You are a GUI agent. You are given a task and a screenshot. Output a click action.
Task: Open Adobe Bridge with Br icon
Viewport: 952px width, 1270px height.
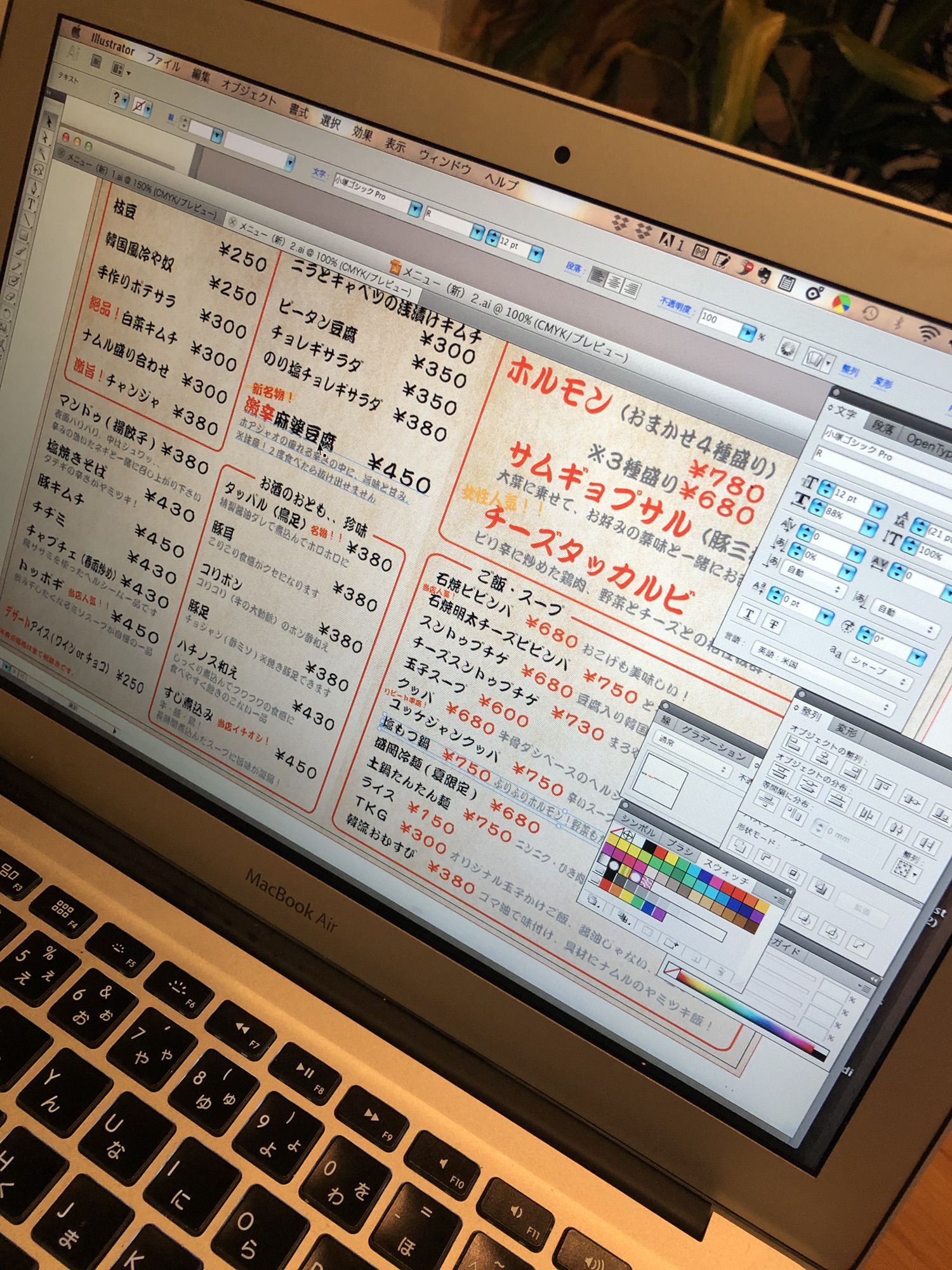pyautogui.click(x=95, y=60)
